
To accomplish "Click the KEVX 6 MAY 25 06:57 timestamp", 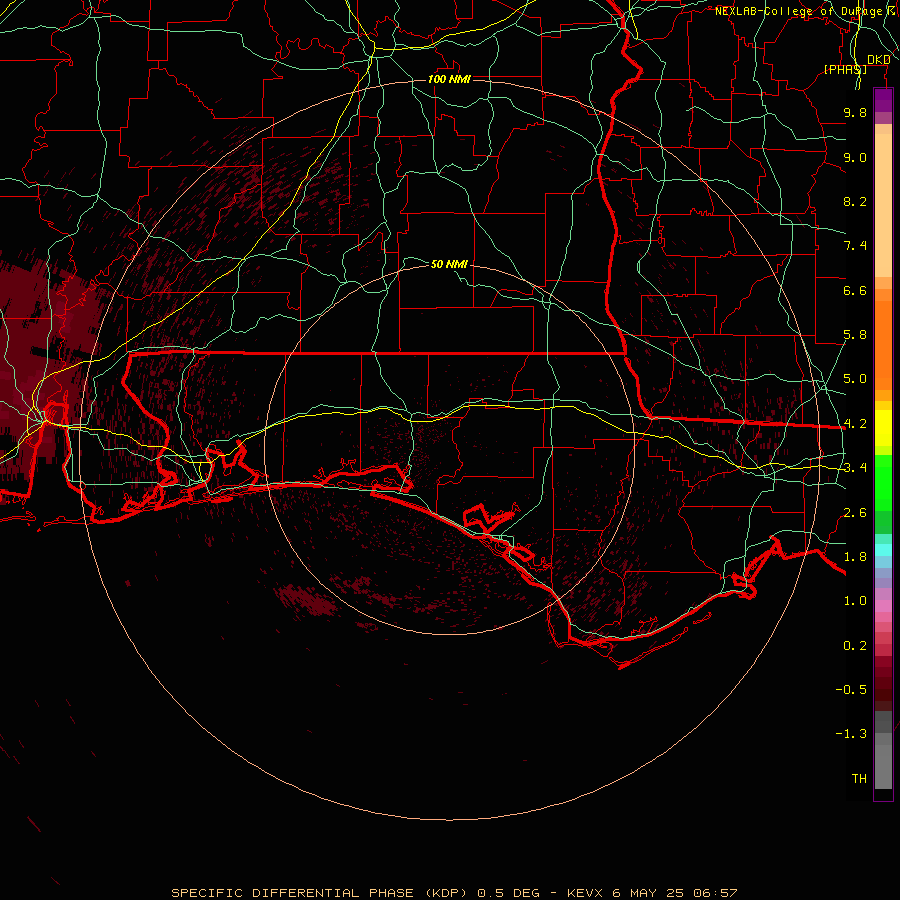I will point(652,893).
